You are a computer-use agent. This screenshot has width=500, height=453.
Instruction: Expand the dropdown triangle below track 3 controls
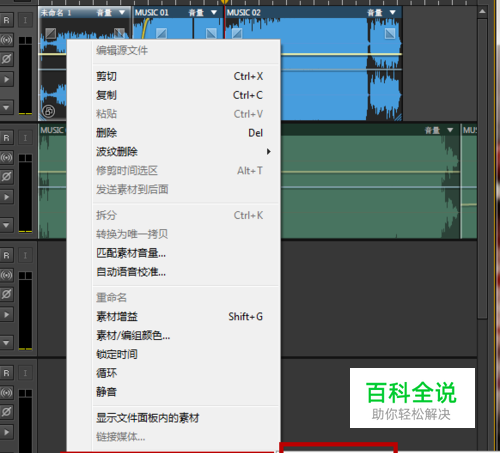click(6, 343)
